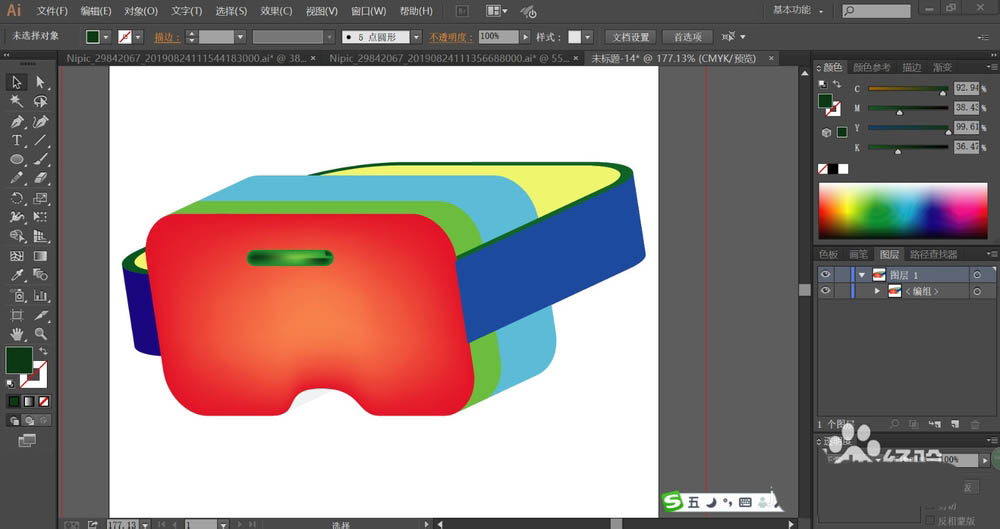
Task: Select the Scale tool
Action: pos(41,198)
